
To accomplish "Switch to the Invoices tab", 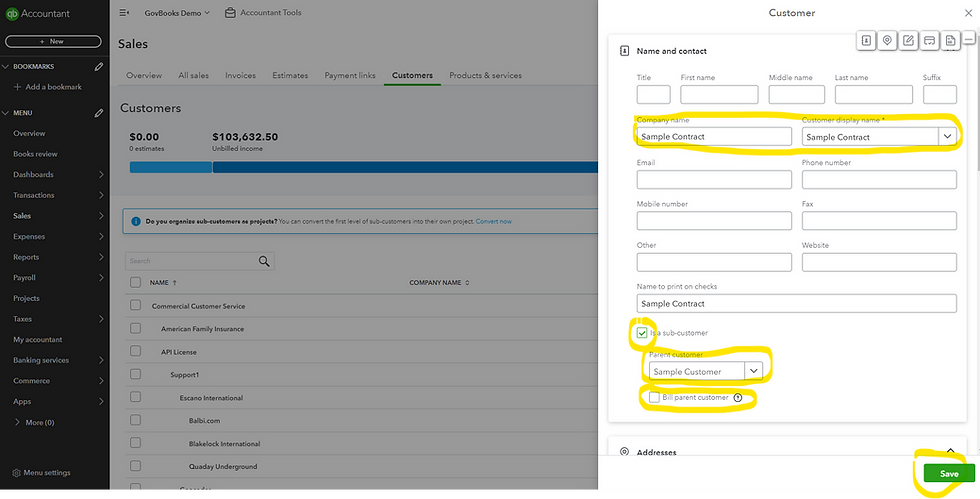I will coord(240,75).
